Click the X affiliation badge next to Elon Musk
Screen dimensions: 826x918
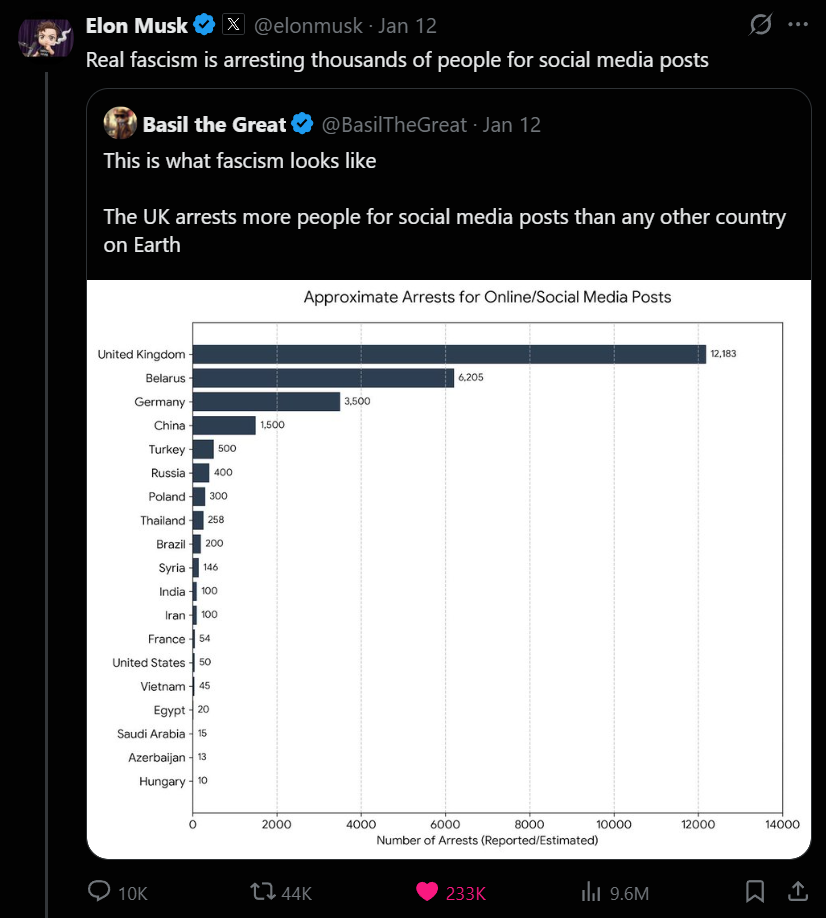[233, 25]
